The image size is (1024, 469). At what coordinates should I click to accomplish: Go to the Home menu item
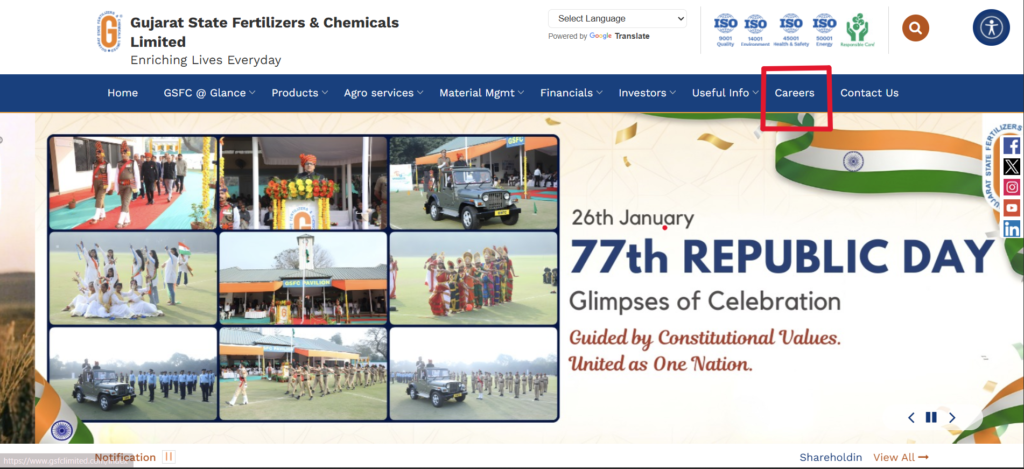123,93
